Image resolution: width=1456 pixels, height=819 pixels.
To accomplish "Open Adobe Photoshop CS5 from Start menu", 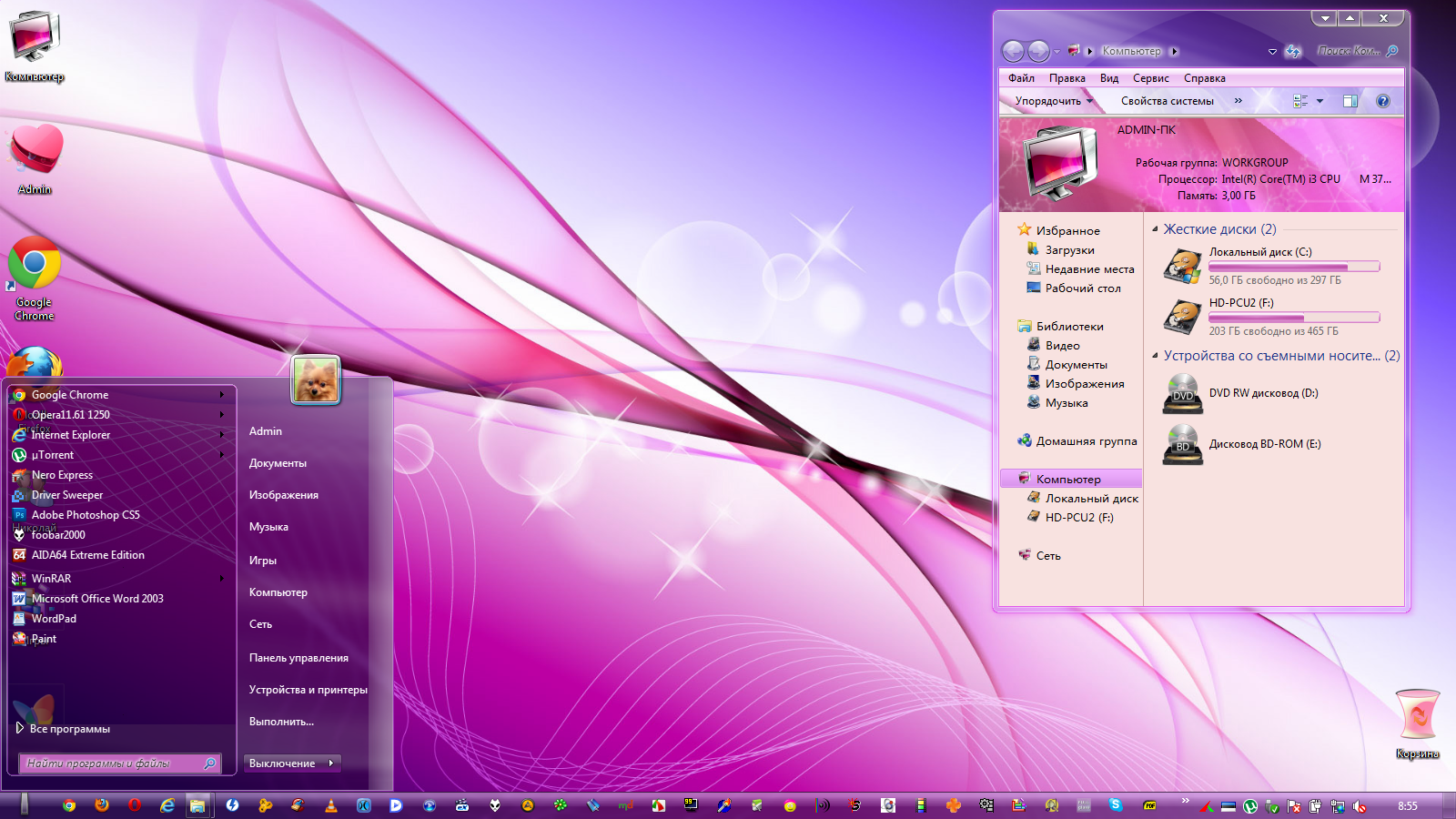I will [x=86, y=515].
